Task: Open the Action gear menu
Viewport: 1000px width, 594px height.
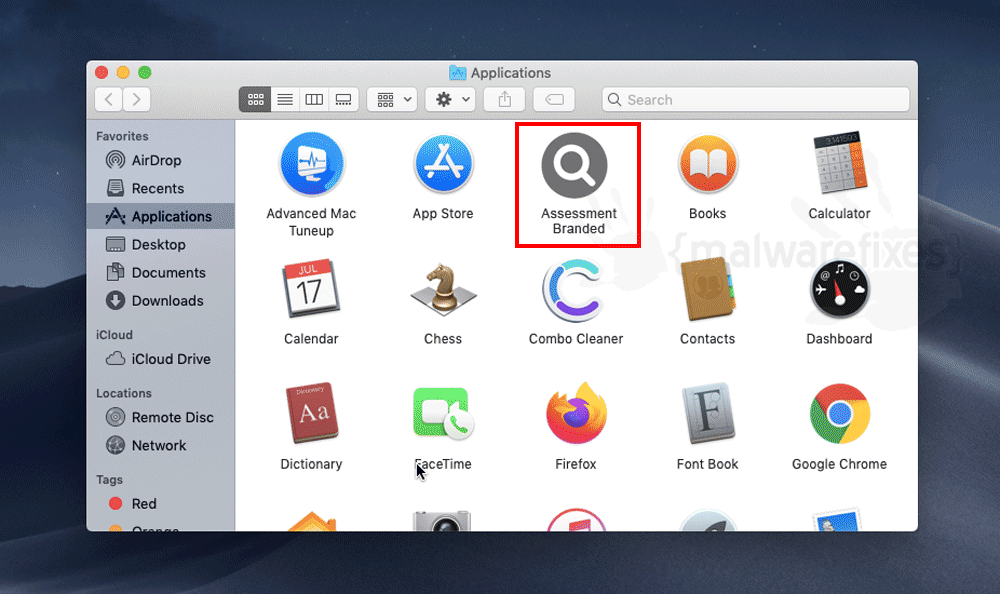Action: 451,100
